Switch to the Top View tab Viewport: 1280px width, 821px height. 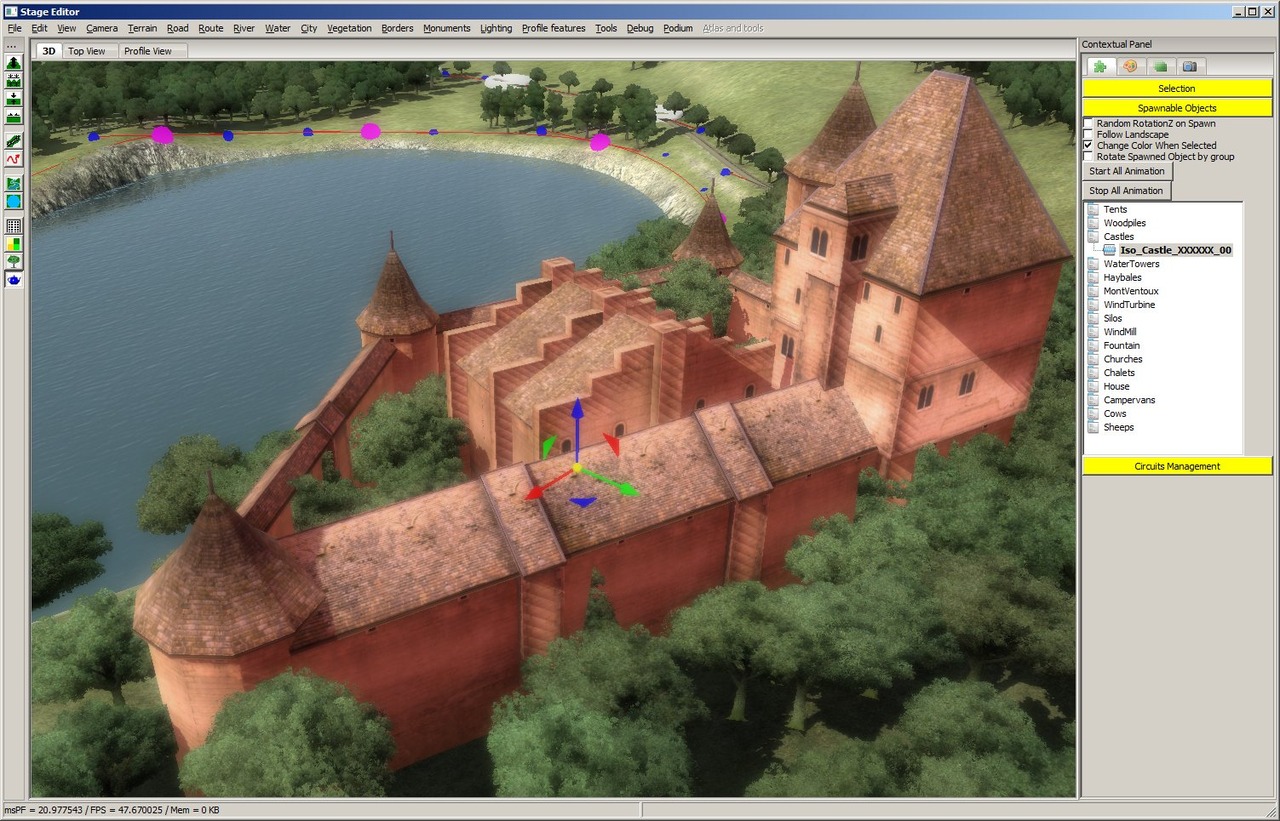(86, 51)
